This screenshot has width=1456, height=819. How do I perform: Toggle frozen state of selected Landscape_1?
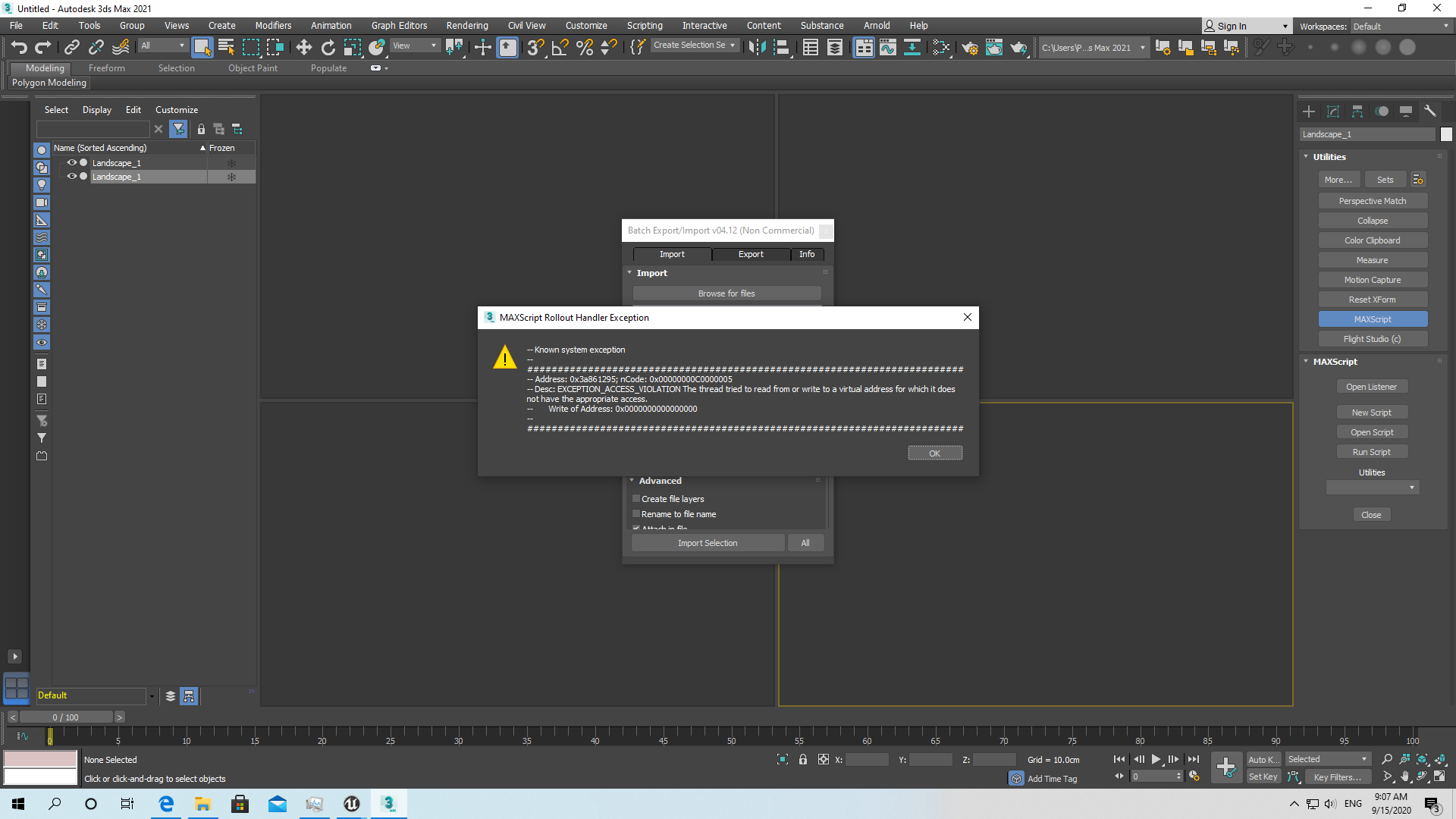231,177
